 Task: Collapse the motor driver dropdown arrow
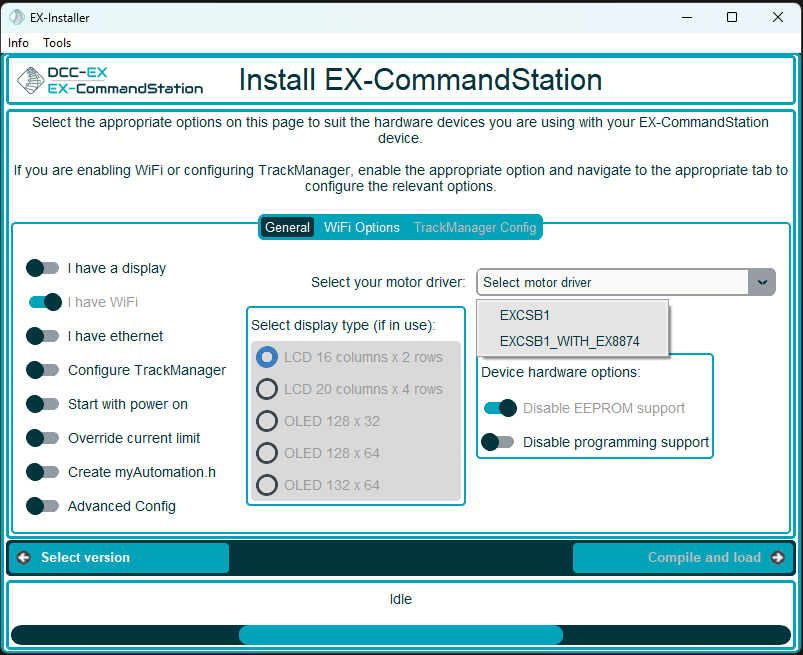[x=762, y=282]
